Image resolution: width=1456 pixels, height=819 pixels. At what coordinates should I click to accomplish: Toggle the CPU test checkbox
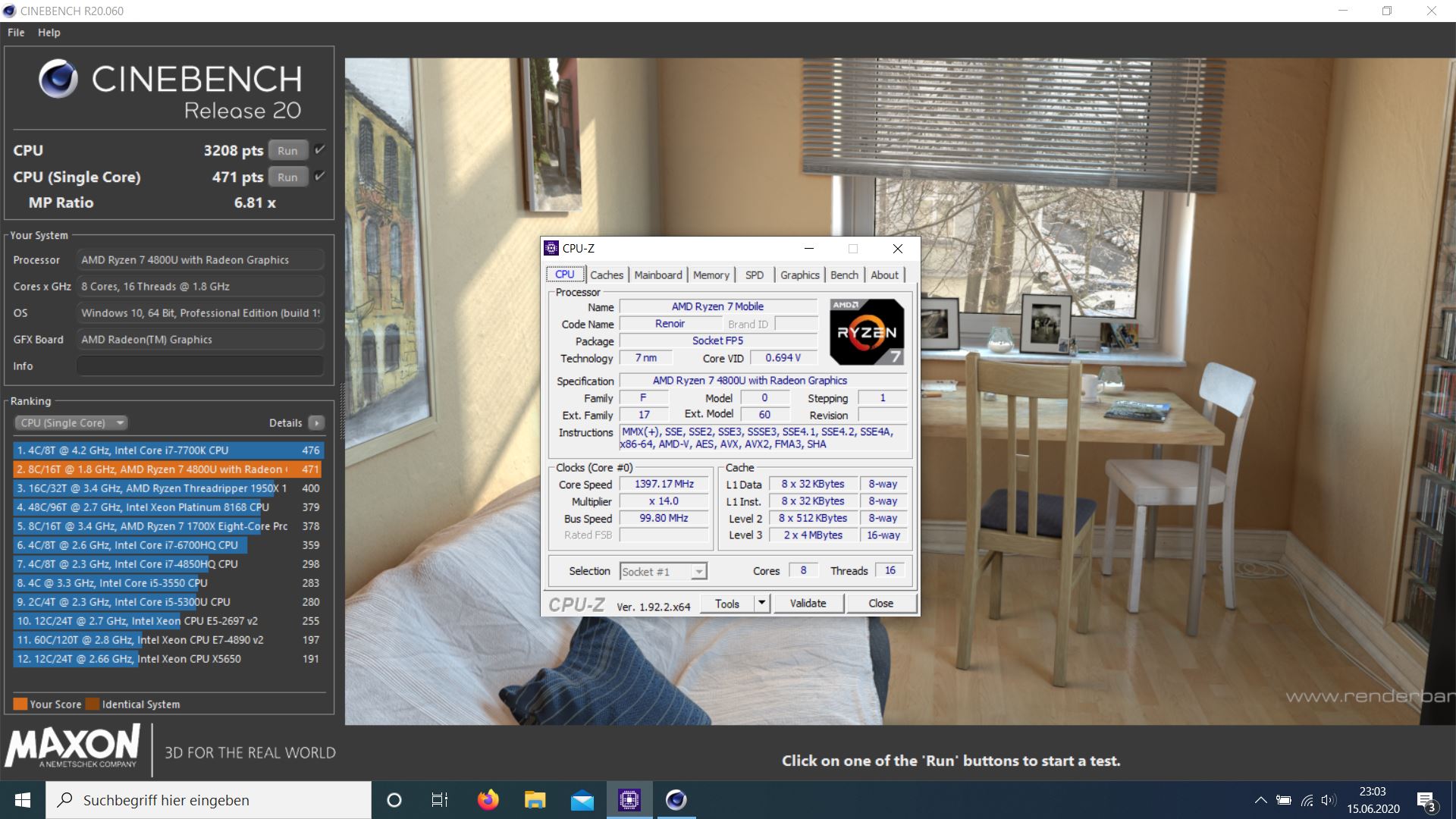[319, 149]
